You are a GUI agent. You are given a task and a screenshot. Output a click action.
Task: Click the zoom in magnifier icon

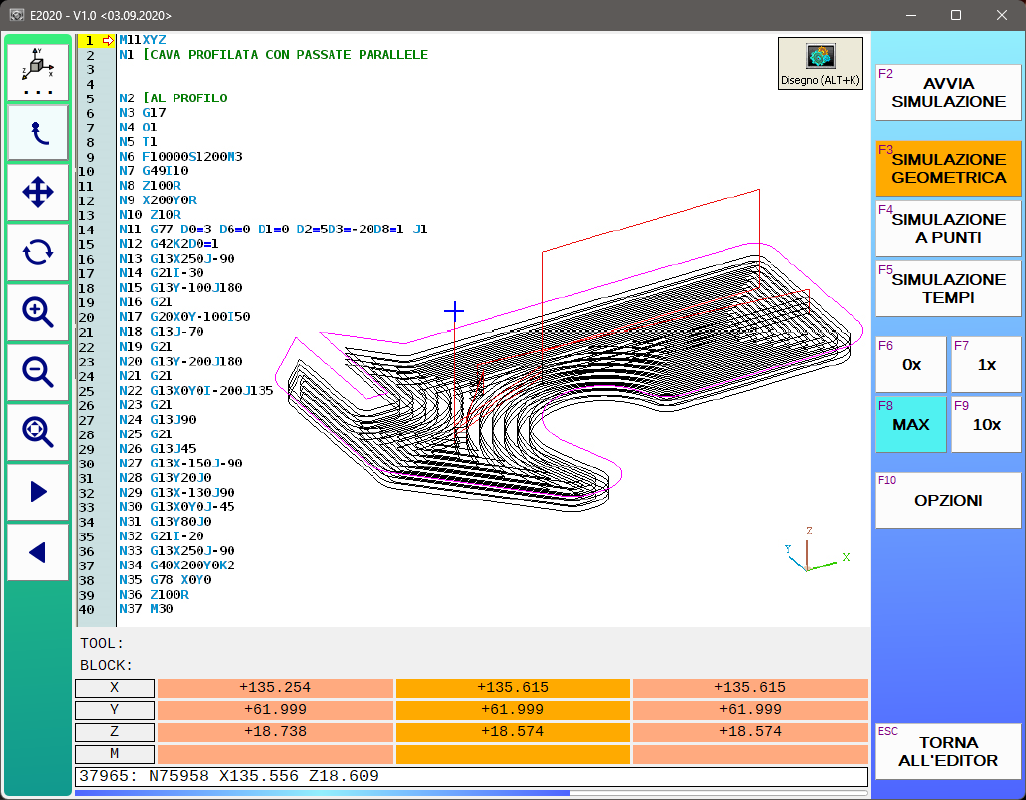[38, 312]
